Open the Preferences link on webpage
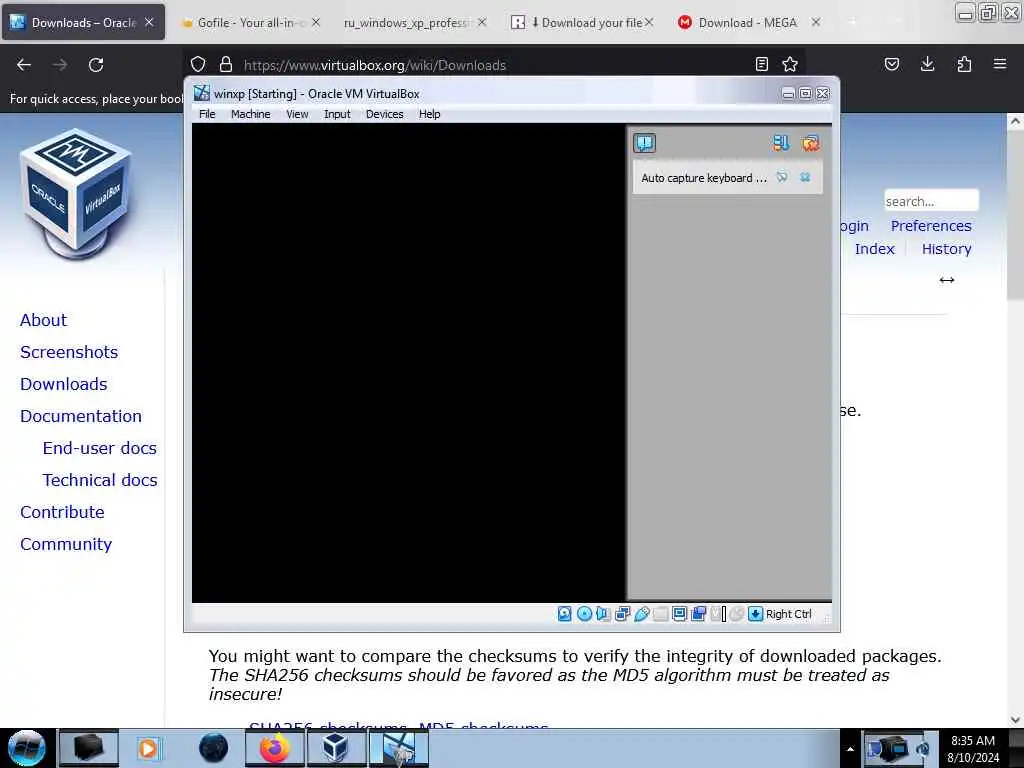This screenshot has height=768, width=1024. point(931,226)
